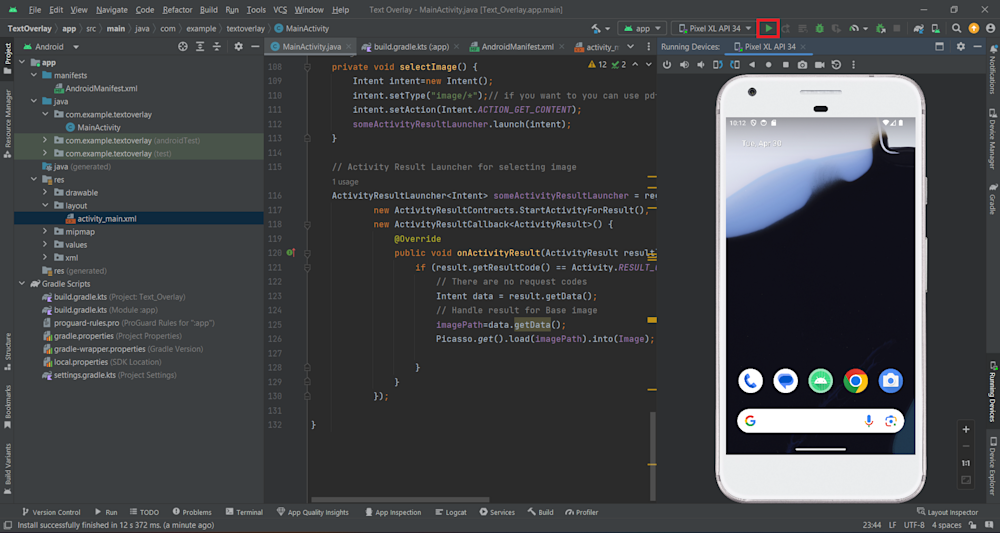The width and height of the screenshot is (1000, 533).
Task: Expand the mipmap folder
Action: click(45, 231)
